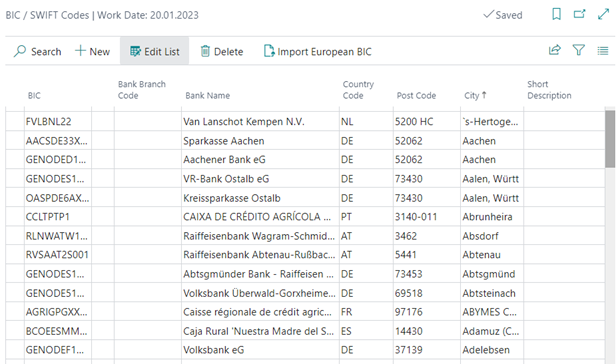Screen dimensions: 616x364
Task: Click the Short Description column header
Action: [549, 90]
